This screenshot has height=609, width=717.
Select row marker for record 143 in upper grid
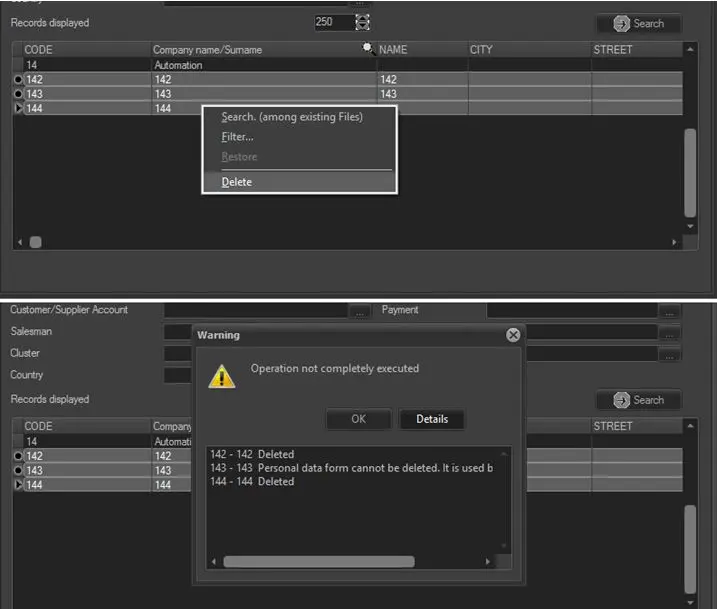[x=18, y=94]
